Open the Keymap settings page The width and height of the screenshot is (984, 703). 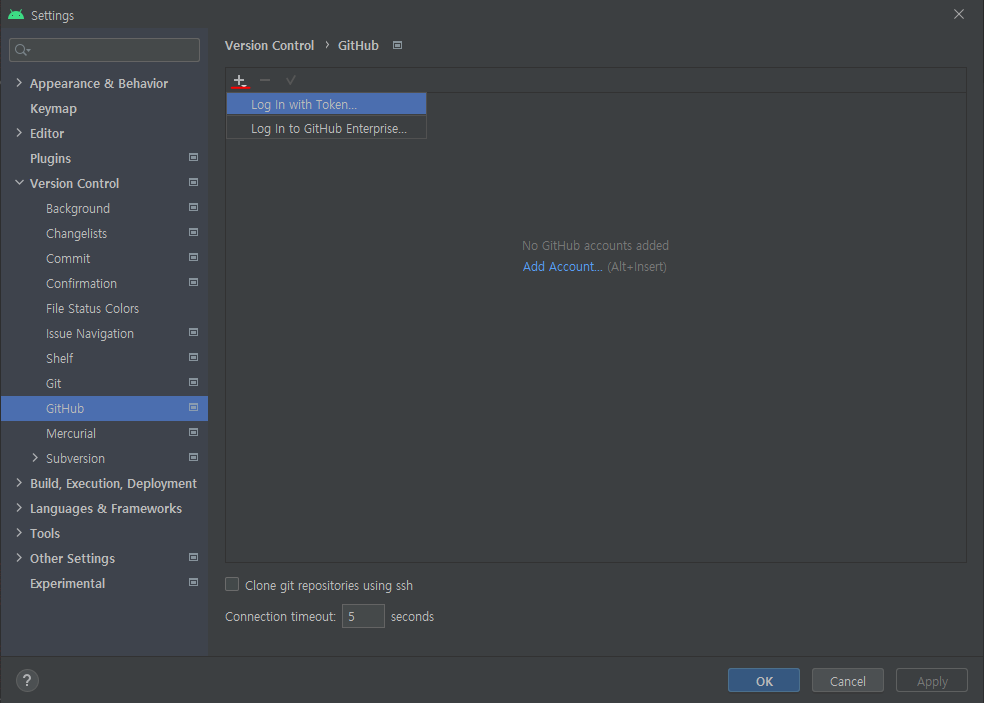tap(53, 109)
